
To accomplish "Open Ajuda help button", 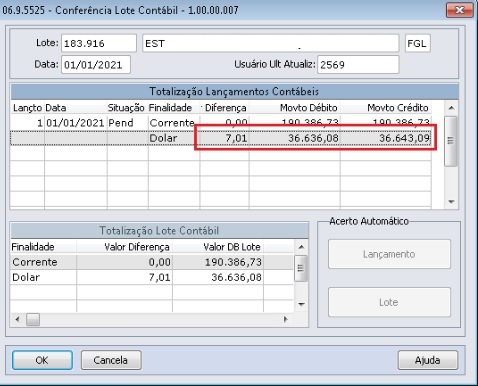I will point(428,360).
